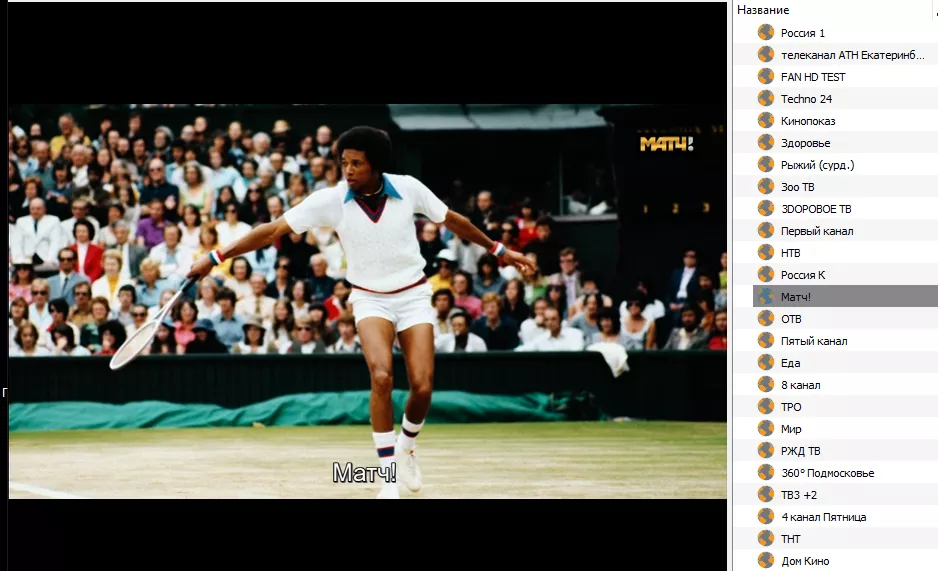Choose 360° Подмосковье channel
The height and width of the screenshot is (571, 938).
tap(827, 473)
